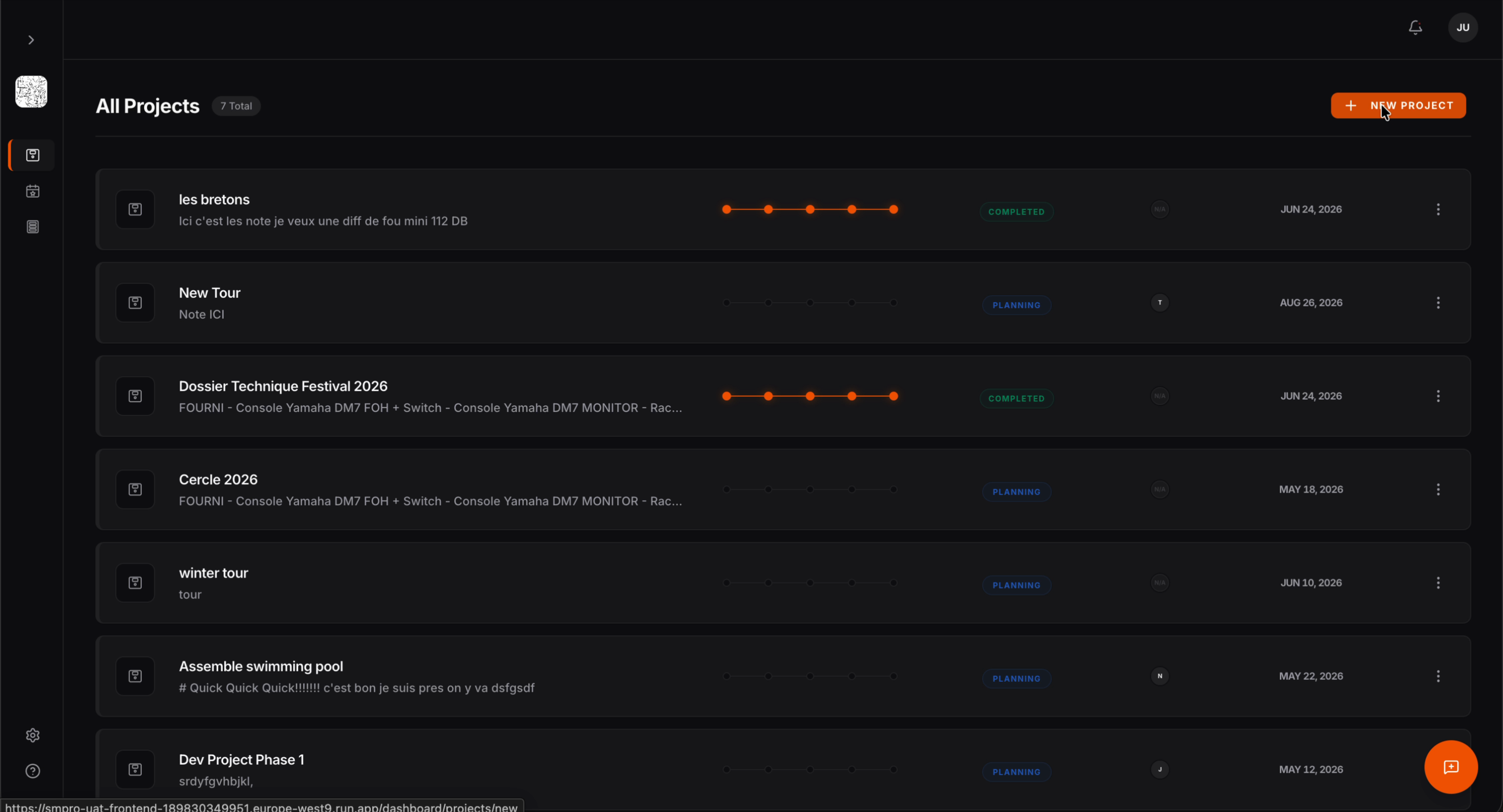Open Dev Project Phase 1 title
The image size is (1503, 812).
242,759
